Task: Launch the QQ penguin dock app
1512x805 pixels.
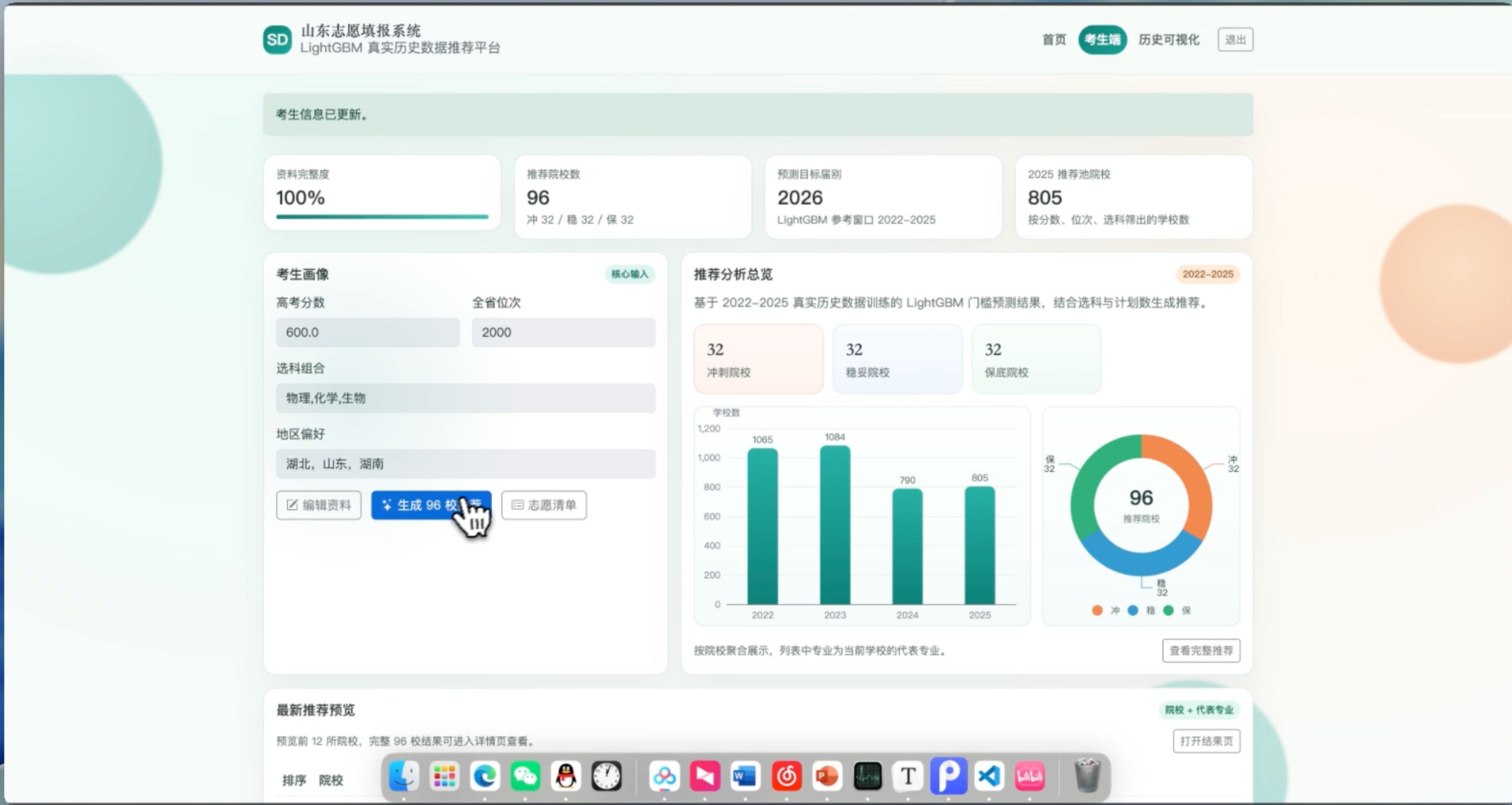Action: pyautogui.click(x=566, y=776)
